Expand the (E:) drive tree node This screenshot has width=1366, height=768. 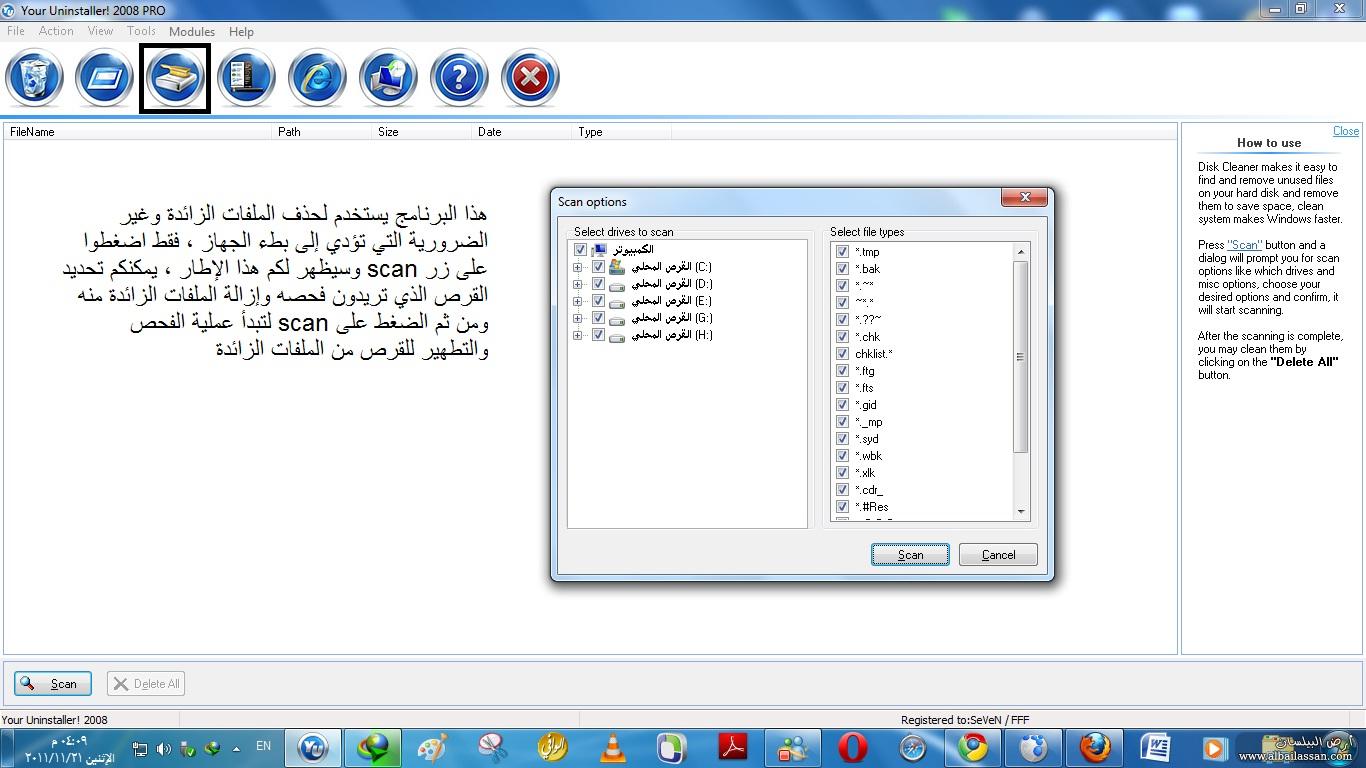point(577,301)
